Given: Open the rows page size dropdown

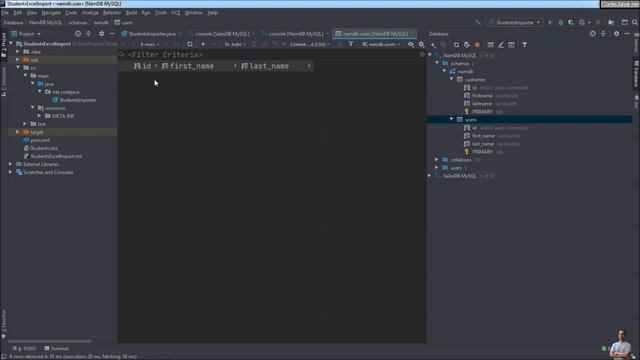Looking at the screenshot, I should (149, 44).
